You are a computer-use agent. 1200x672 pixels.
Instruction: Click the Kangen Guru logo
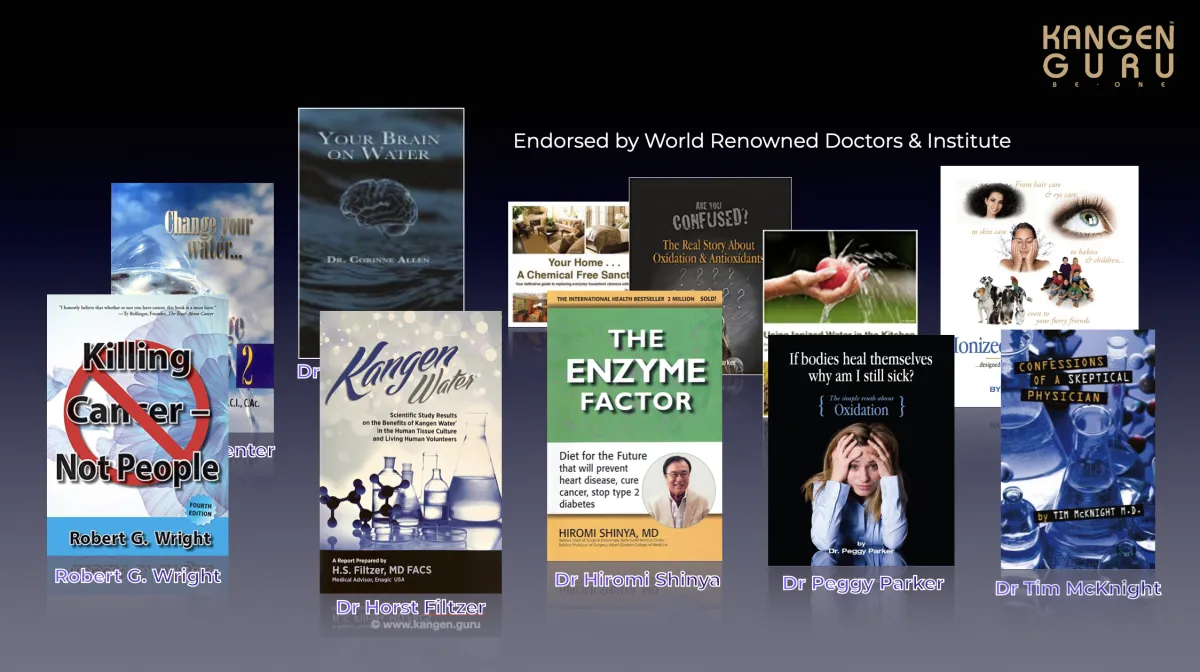point(1108,55)
